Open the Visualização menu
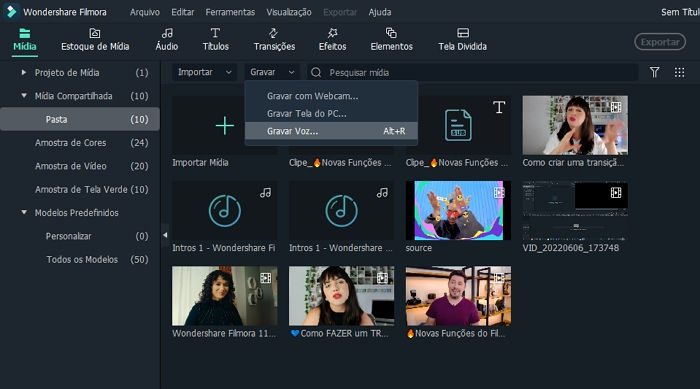 [x=289, y=12]
